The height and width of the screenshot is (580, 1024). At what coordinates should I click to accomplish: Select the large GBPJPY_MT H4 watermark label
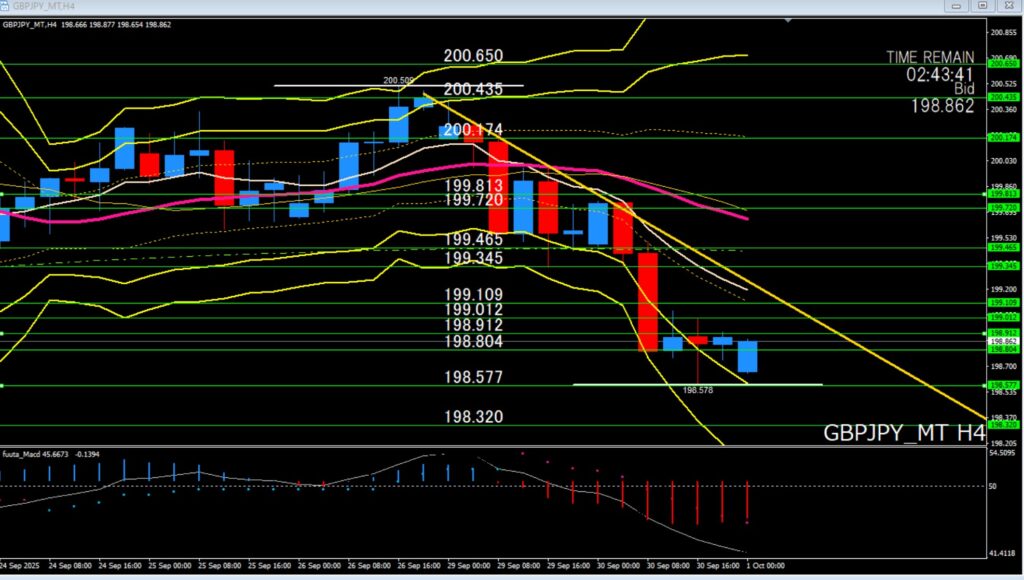click(904, 434)
